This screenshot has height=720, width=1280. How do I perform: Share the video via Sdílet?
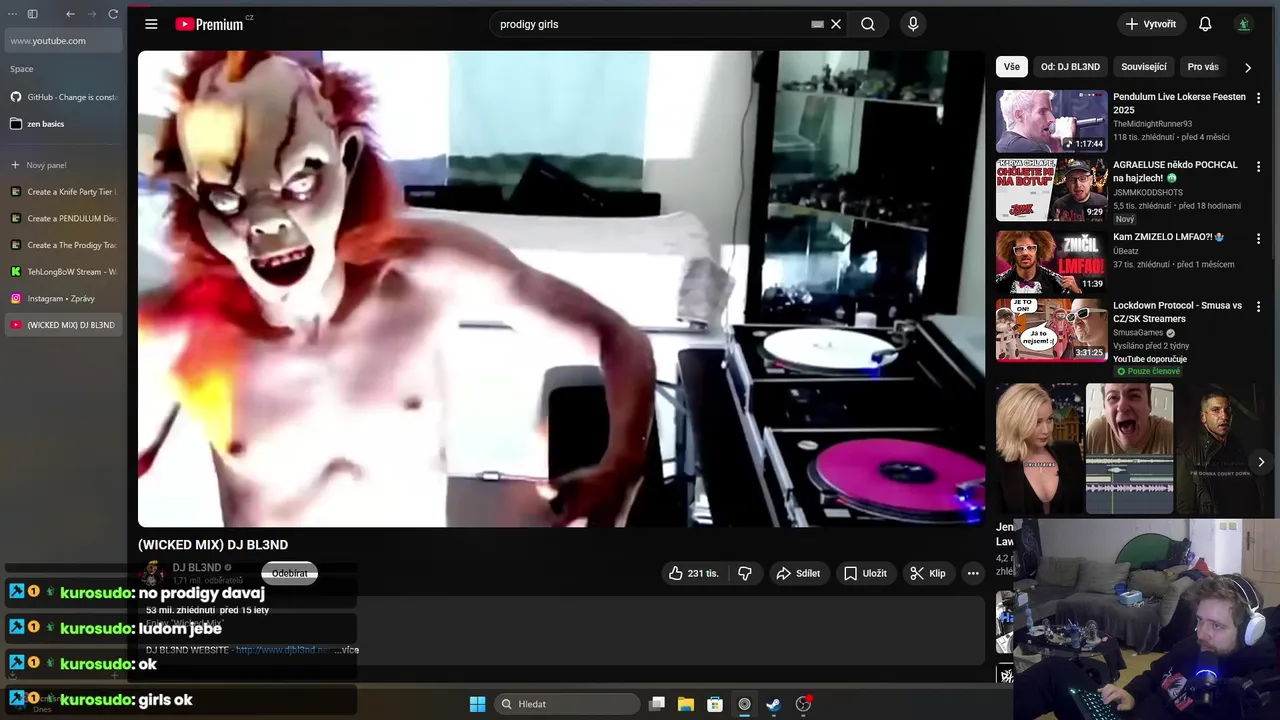(x=798, y=573)
